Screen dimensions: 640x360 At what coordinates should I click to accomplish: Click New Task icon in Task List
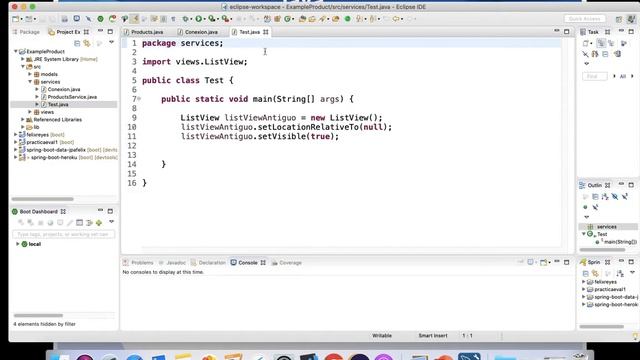tap(586, 43)
